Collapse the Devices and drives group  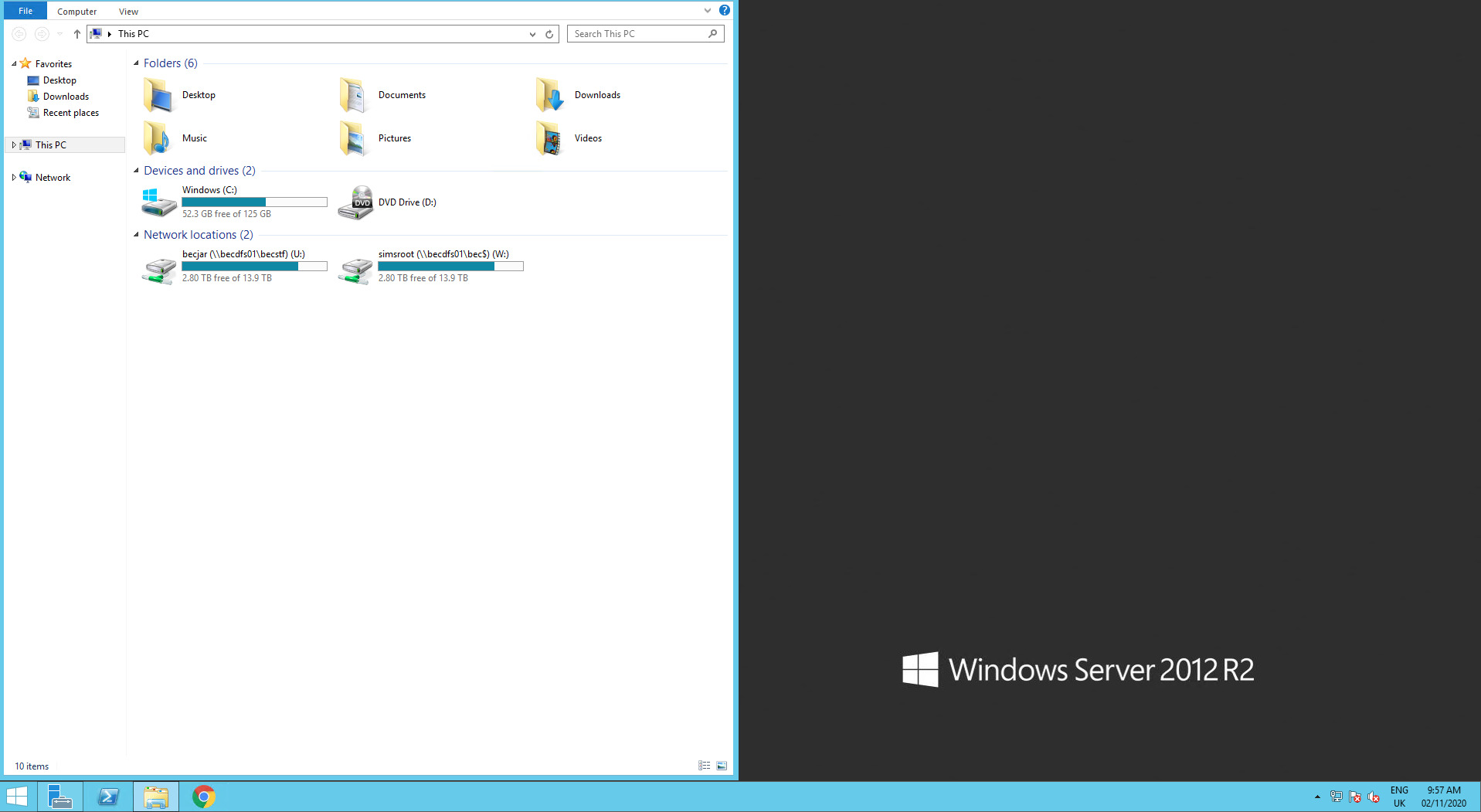pyautogui.click(x=137, y=171)
